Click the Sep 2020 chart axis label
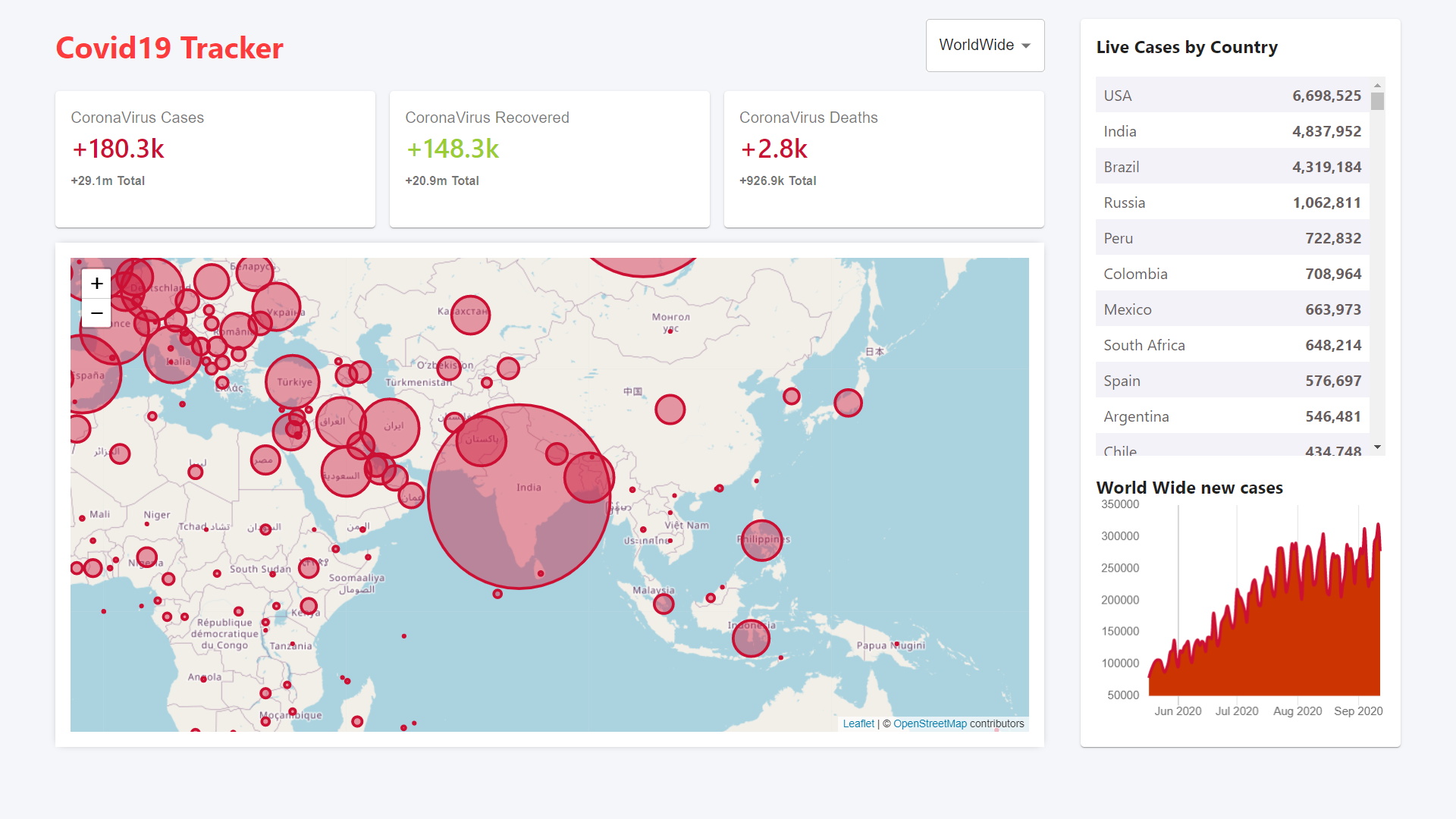Screen dimensions: 1456x819 1358,711
